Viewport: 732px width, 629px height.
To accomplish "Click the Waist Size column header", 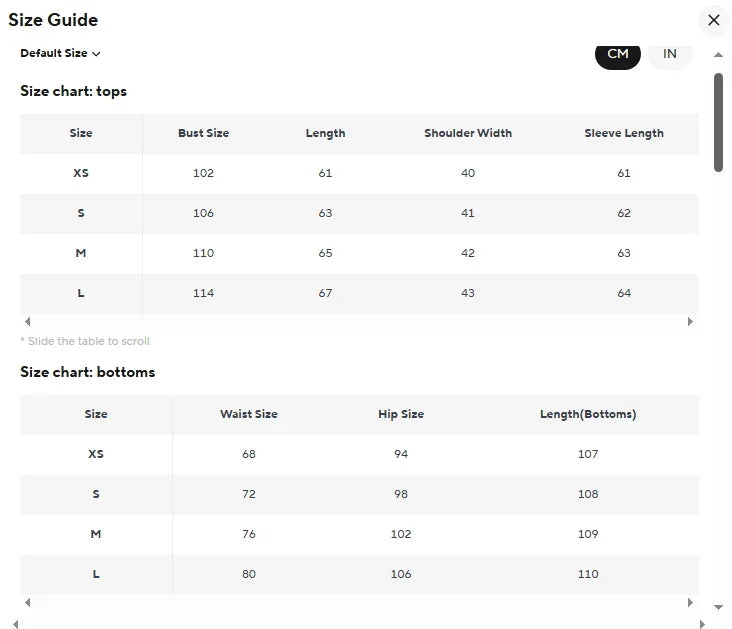I will point(249,414).
